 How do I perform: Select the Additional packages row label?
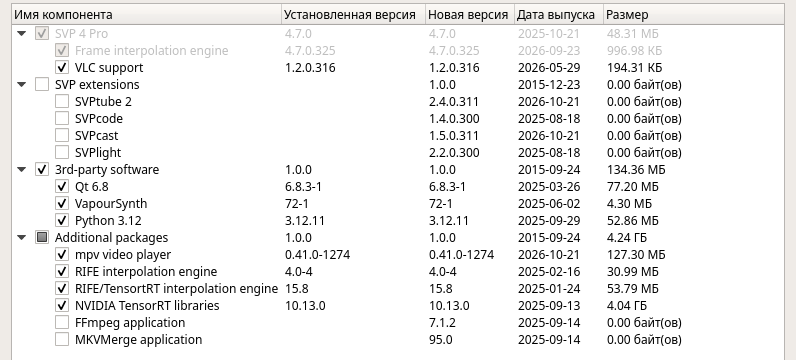[111, 238]
